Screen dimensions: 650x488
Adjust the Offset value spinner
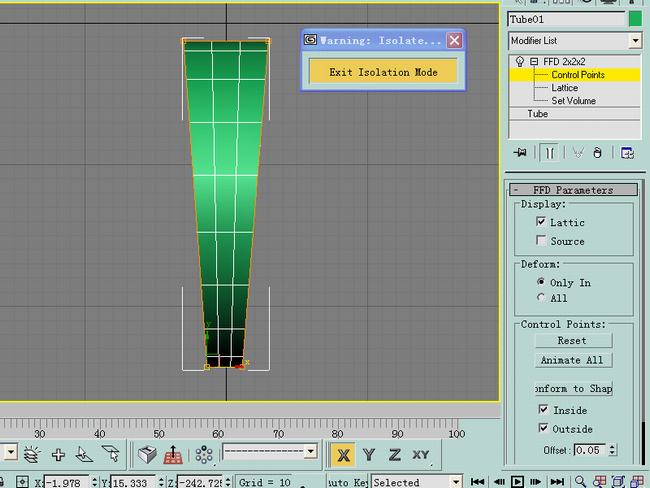pyautogui.click(x=613, y=450)
